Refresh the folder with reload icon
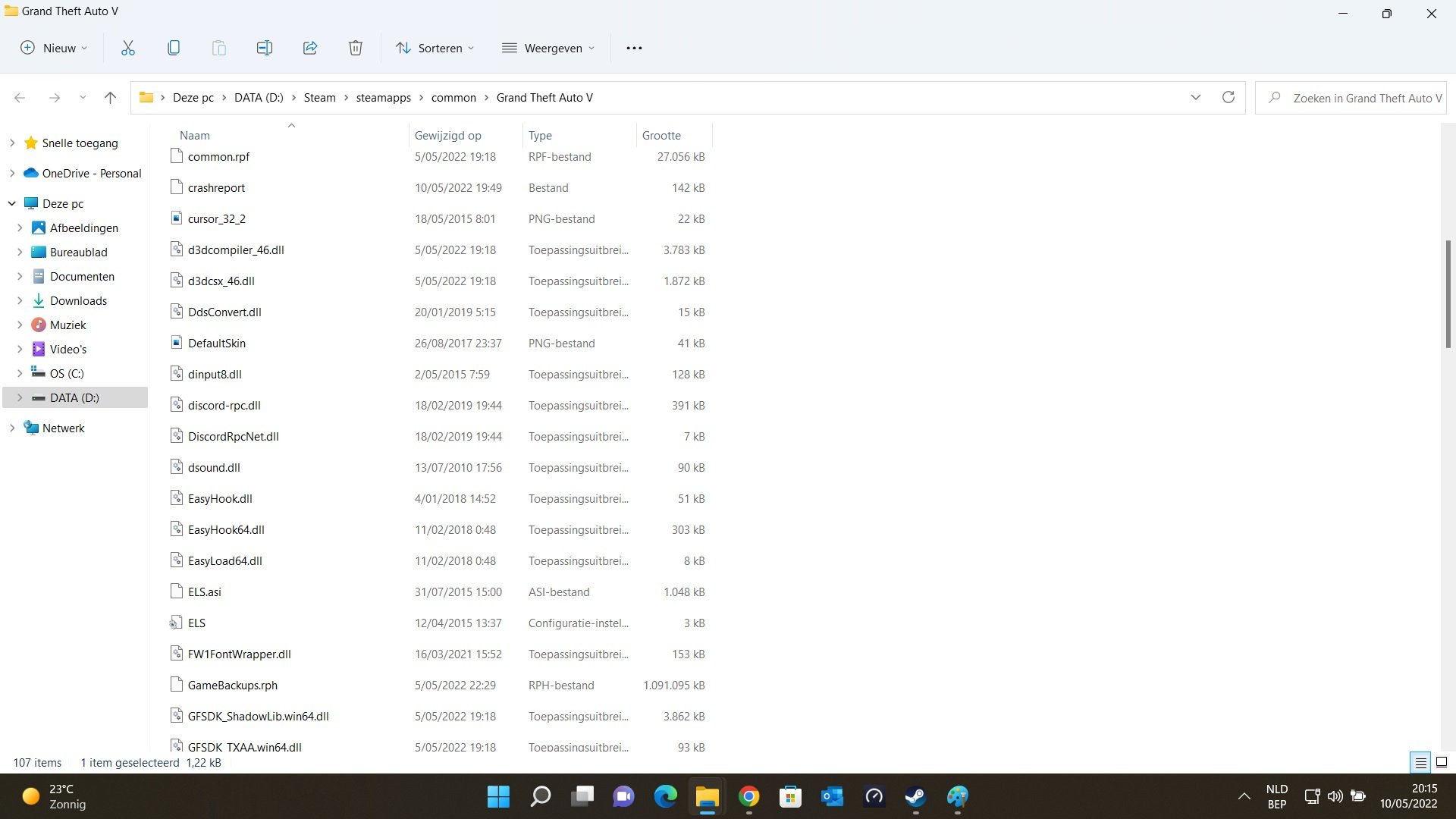 click(1228, 97)
